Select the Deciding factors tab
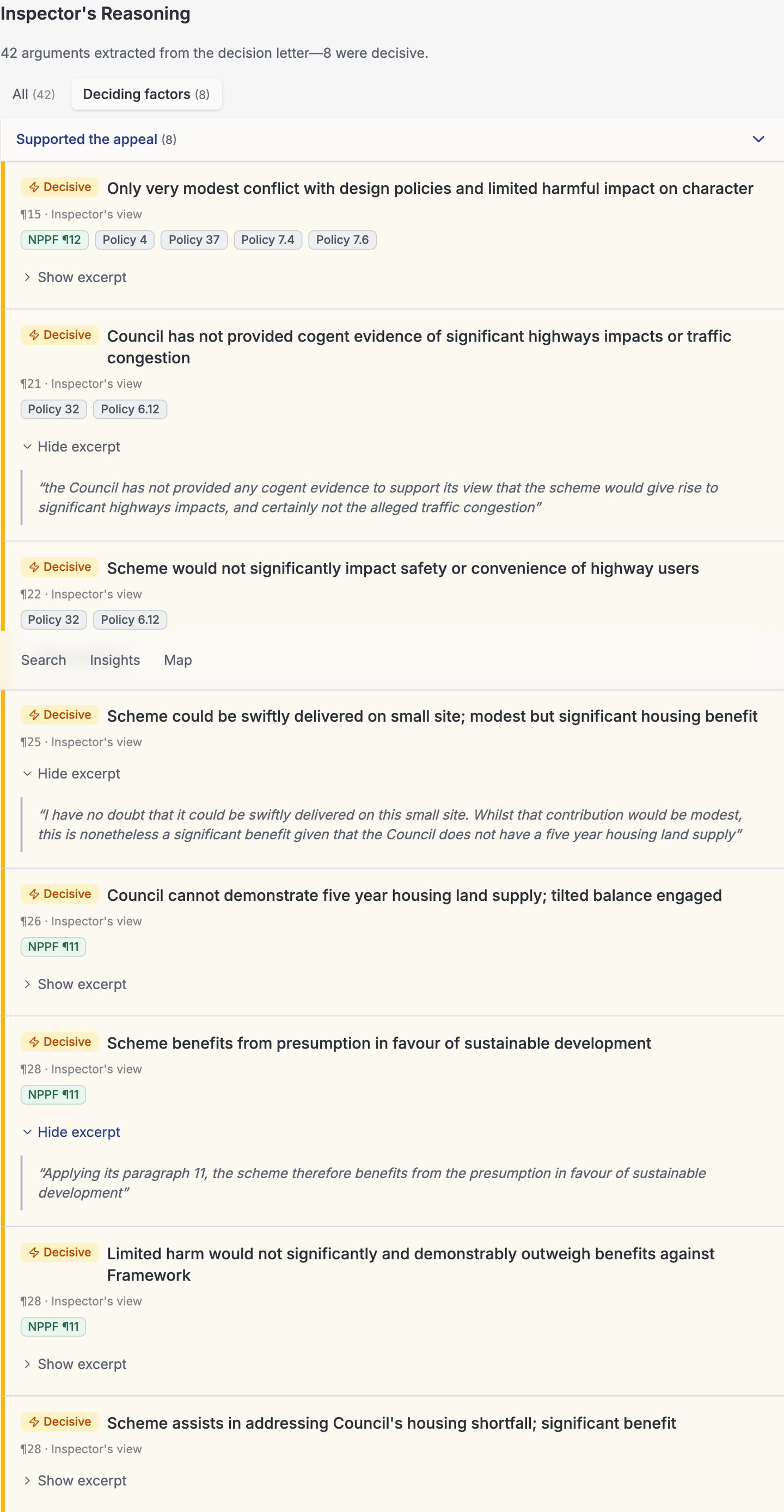The width and height of the screenshot is (784, 1512). (146, 94)
